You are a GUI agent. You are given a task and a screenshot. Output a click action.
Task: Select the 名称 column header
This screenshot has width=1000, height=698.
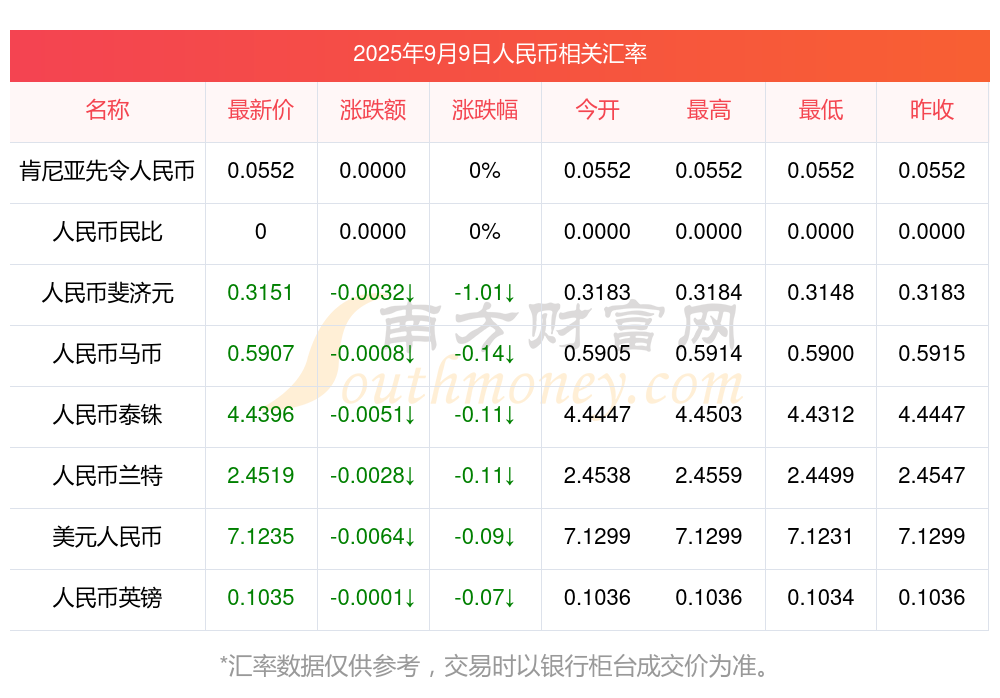(x=107, y=110)
